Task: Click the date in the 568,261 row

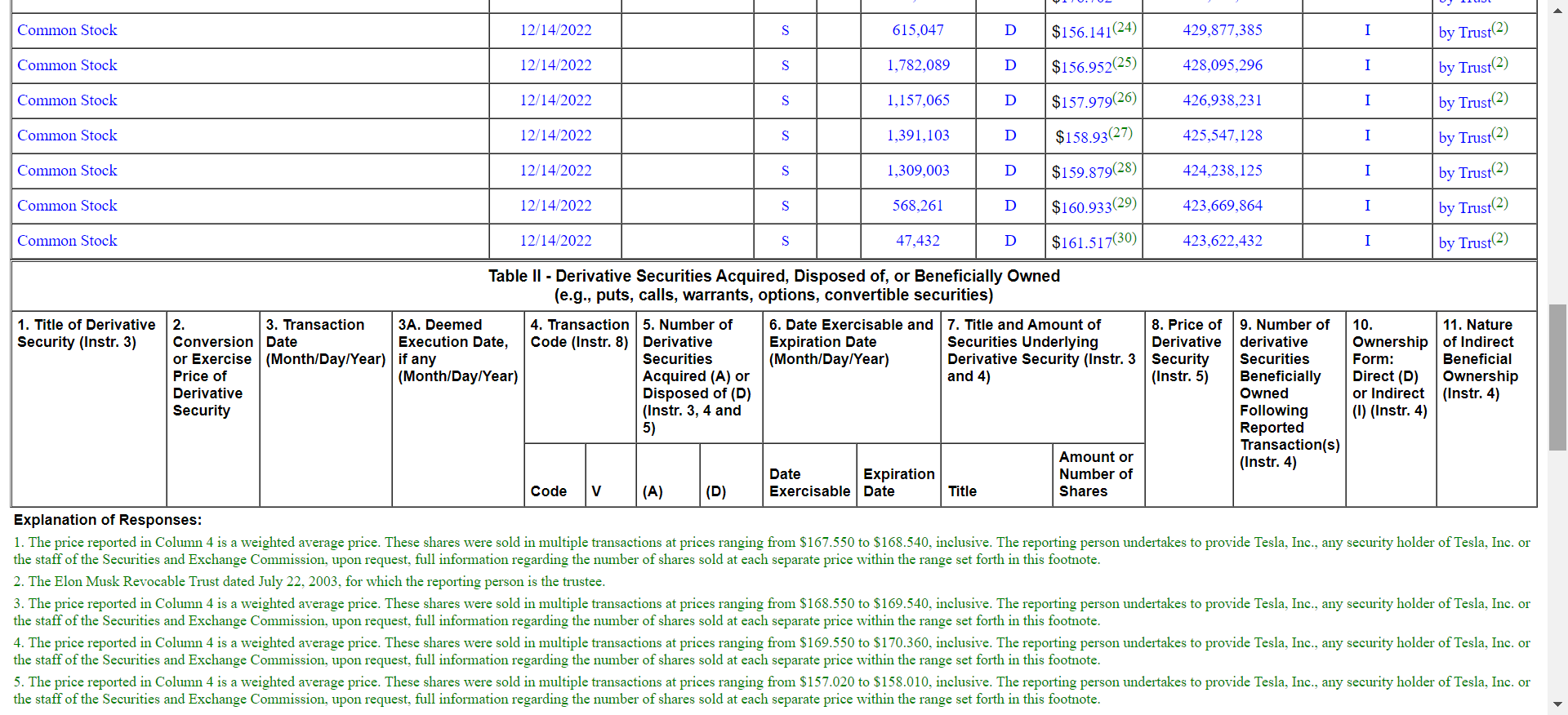Action: tap(555, 206)
